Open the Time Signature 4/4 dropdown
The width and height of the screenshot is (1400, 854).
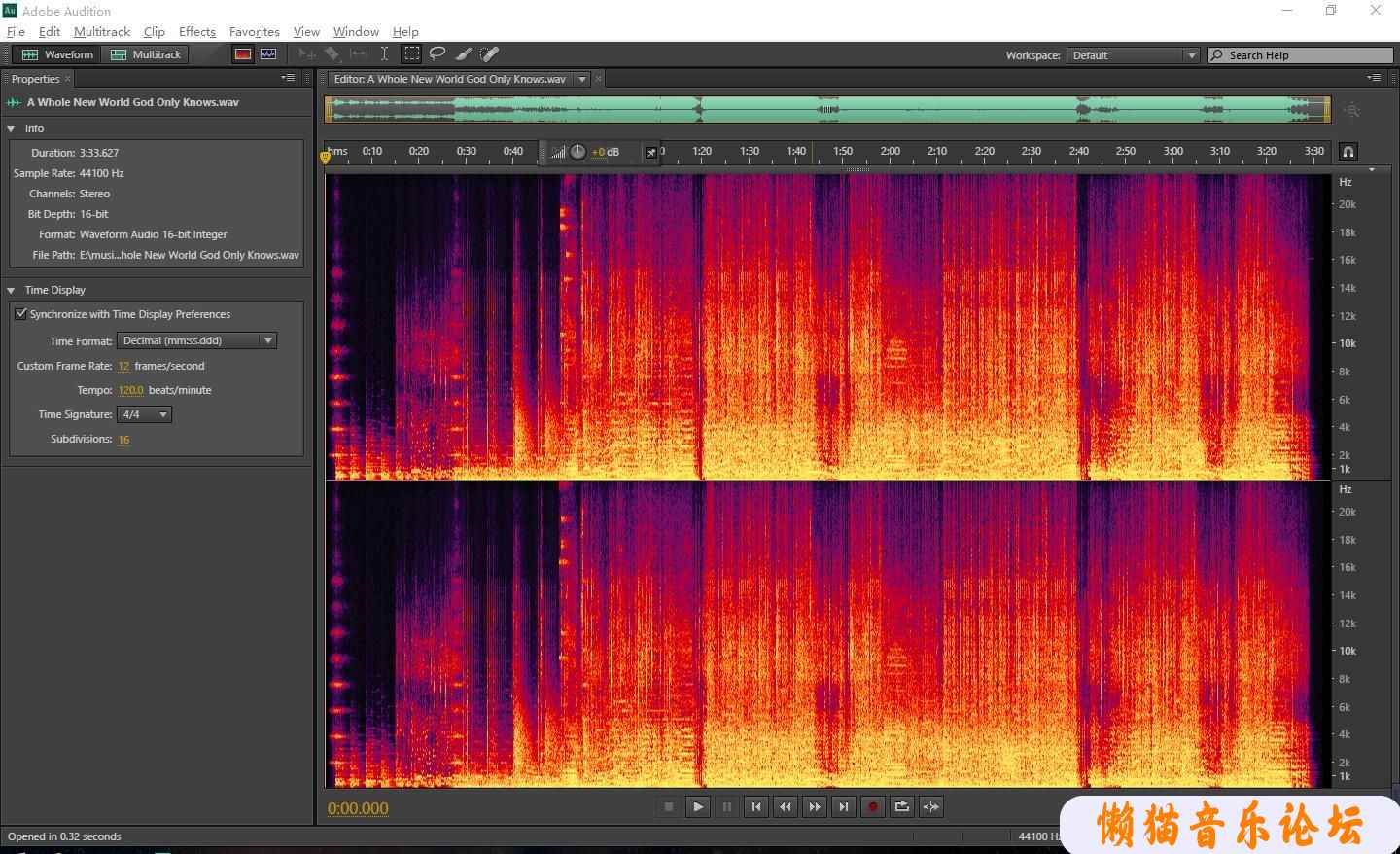click(x=144, y=414)
